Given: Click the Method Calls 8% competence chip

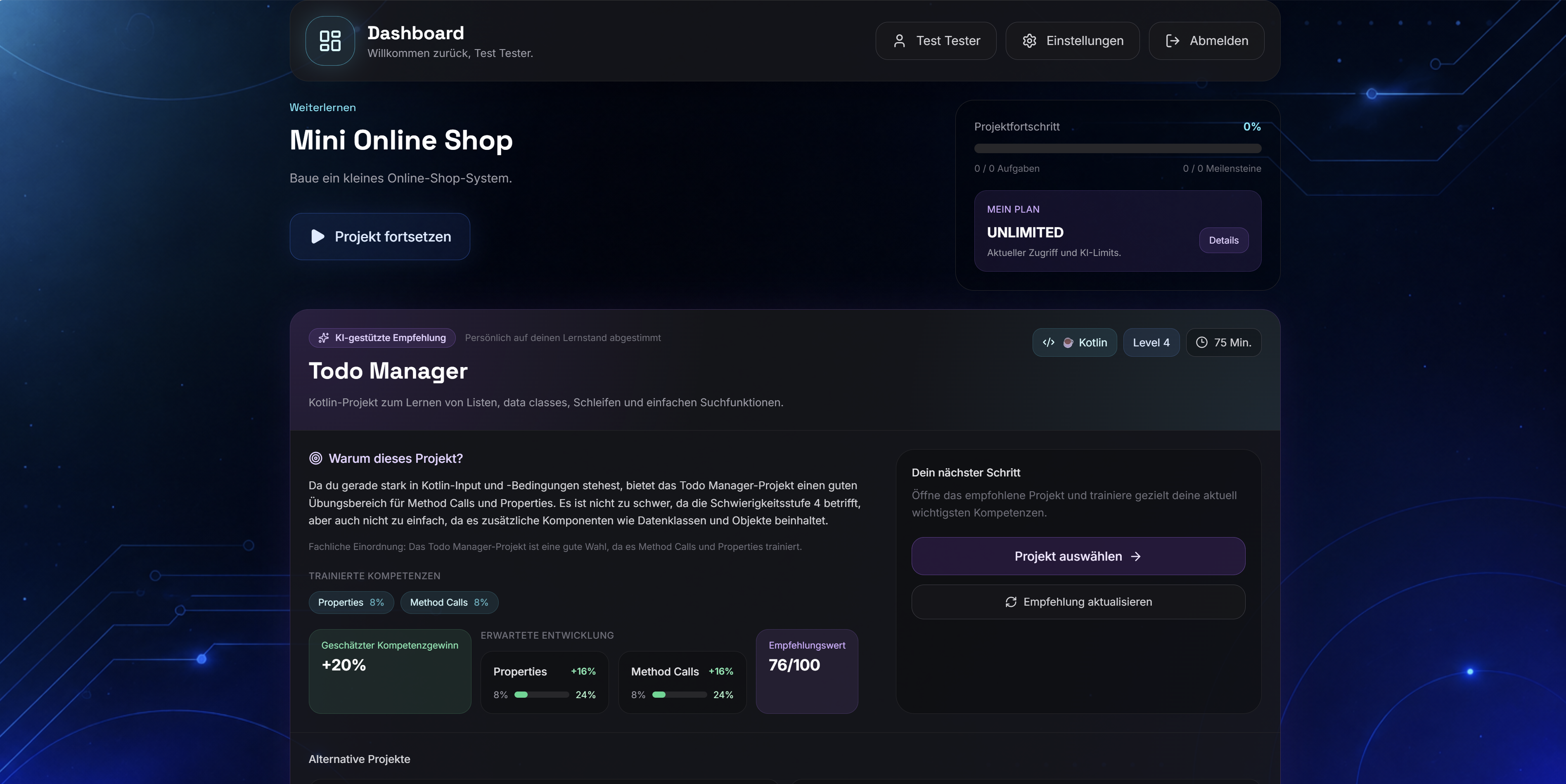Looking at the screenshot, I should pos(449,602).
